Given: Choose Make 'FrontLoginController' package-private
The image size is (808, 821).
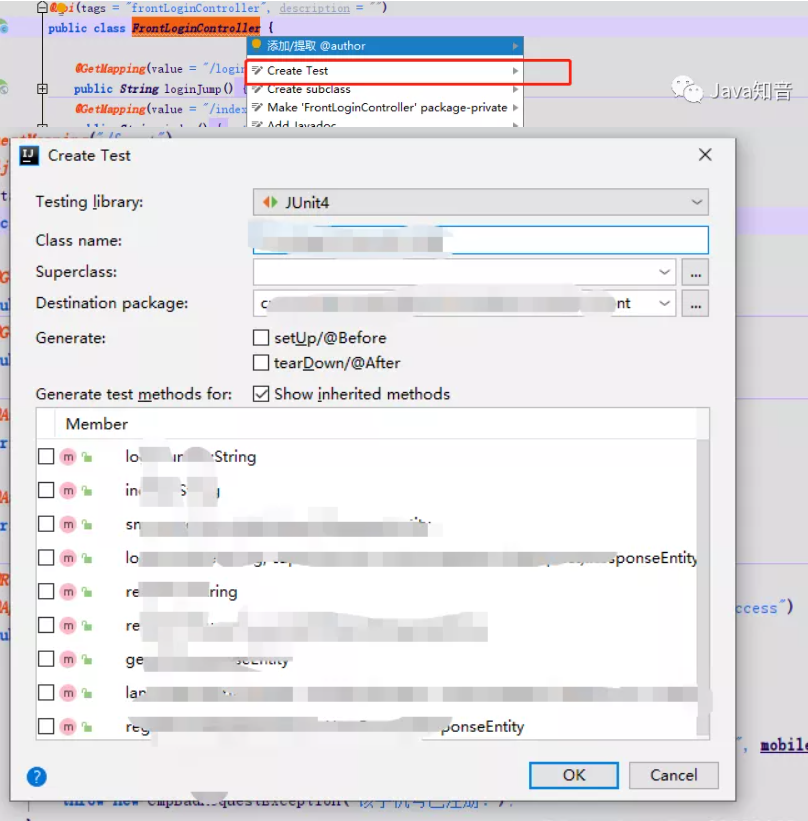Looking at the screenshot, I should pyautogui.click(x=385, y=108).
